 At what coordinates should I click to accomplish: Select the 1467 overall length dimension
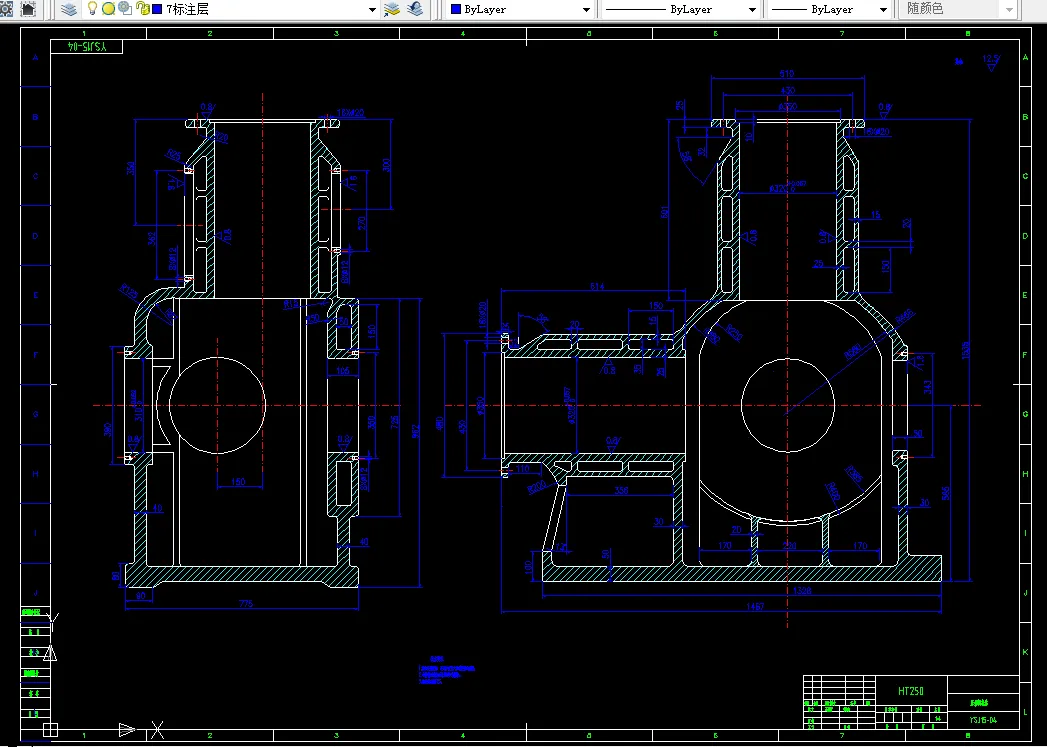click(x=755, y=607)
